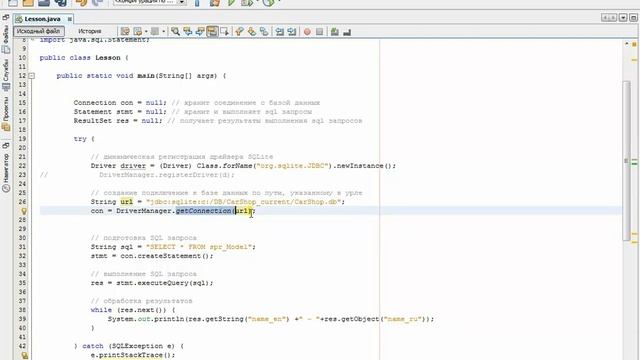Click the "try {" line
This screenshot has width=640, height=360.
point(84,139)
